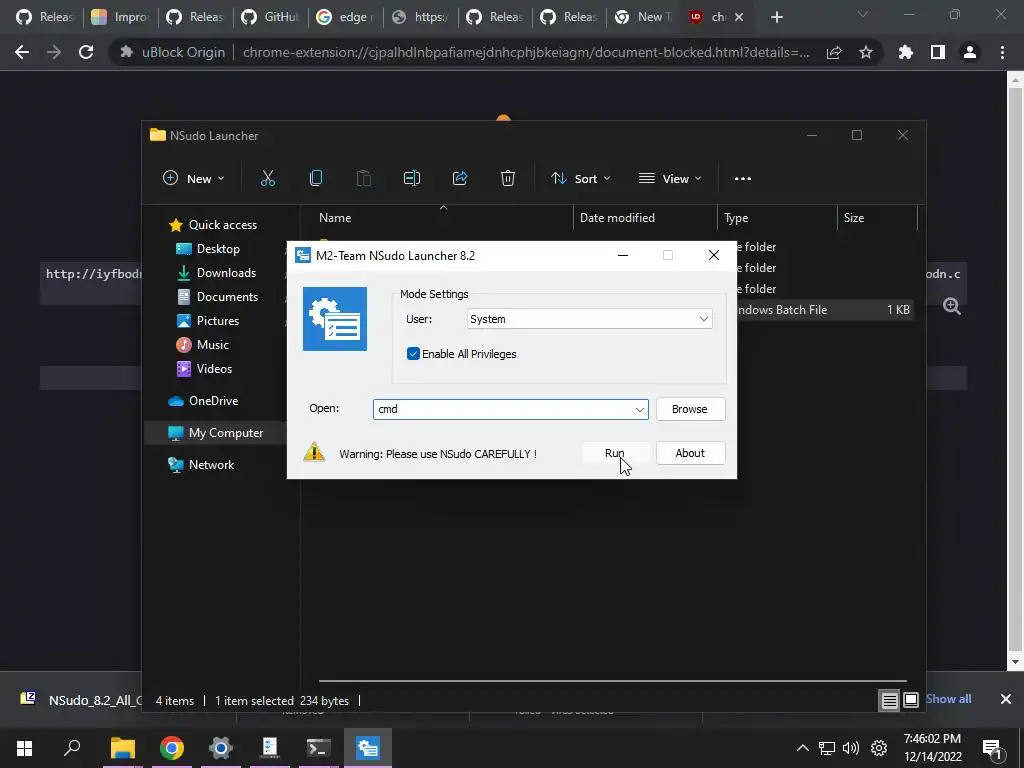The width and height of the screenshot is (1024, 768).
Task: Click the yellow warning triangle icon
Action: coord(314,452)
